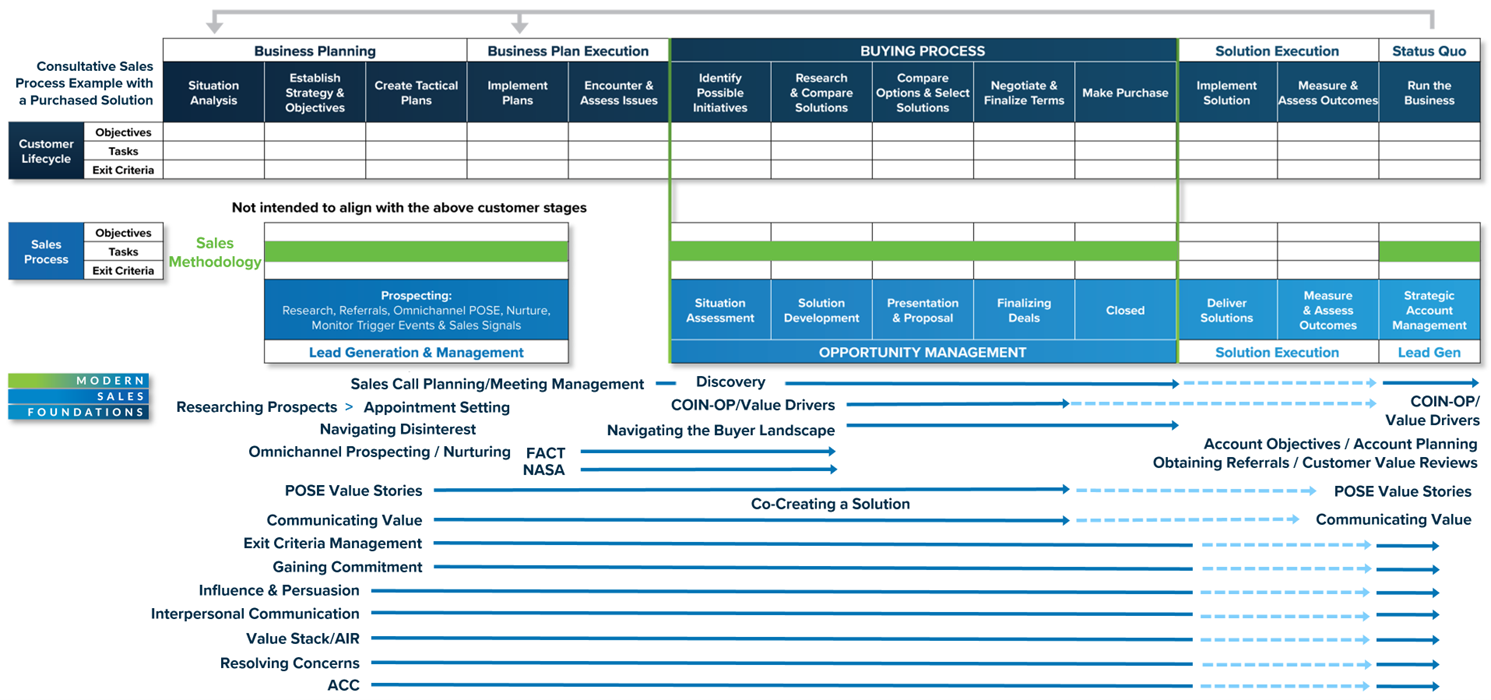
Task: Click the Strategic Account Management box
Action: pos(1429,310)
